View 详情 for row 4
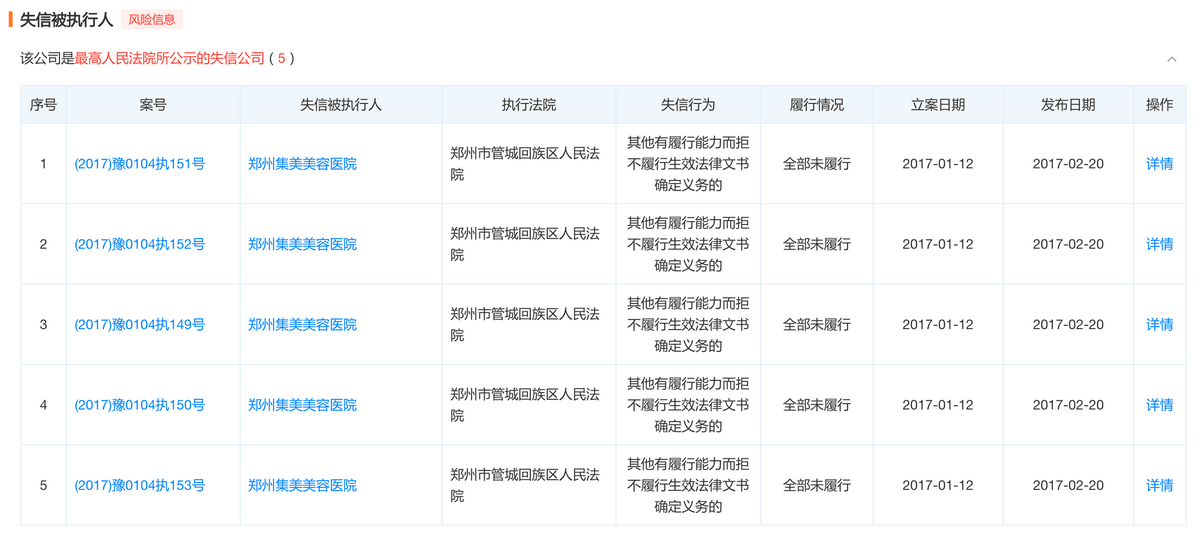The image size is (1200, 541). tap(1159, 405)
